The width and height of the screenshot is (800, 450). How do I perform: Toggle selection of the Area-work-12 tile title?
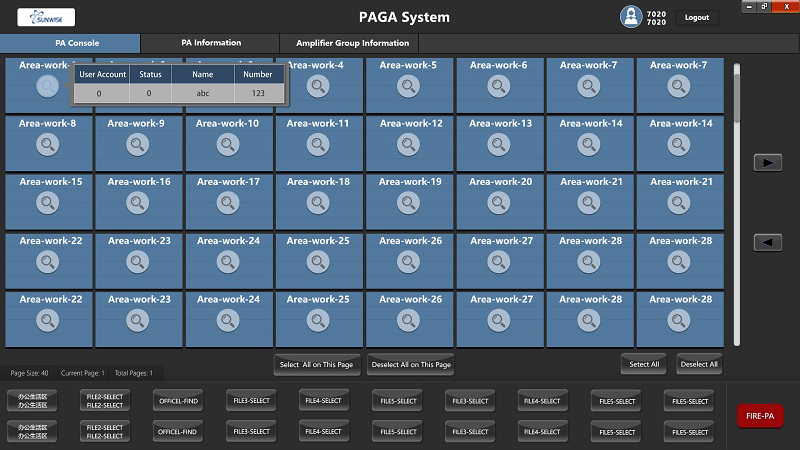point(410,124)
